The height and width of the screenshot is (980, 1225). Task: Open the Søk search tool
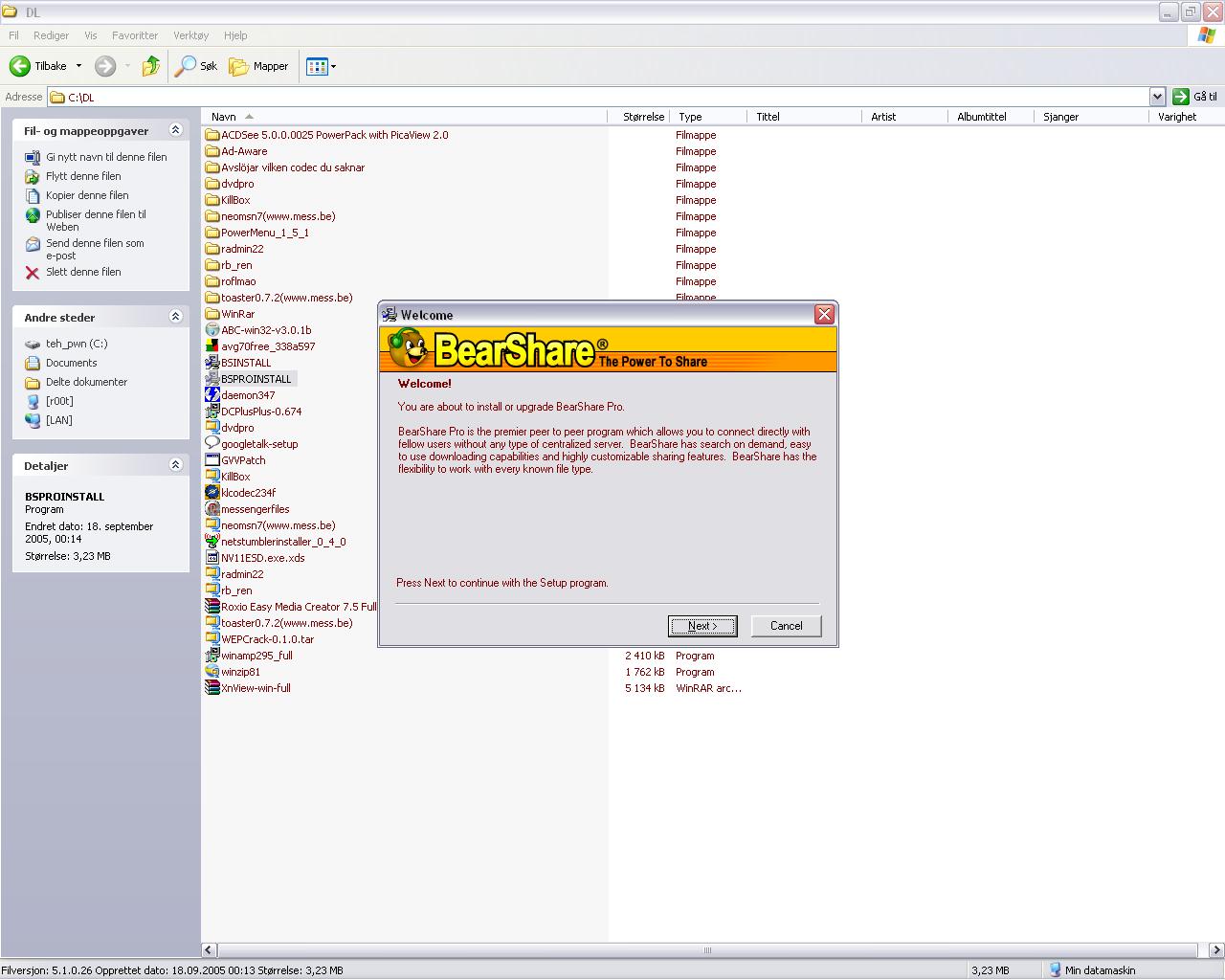(196, 66)
